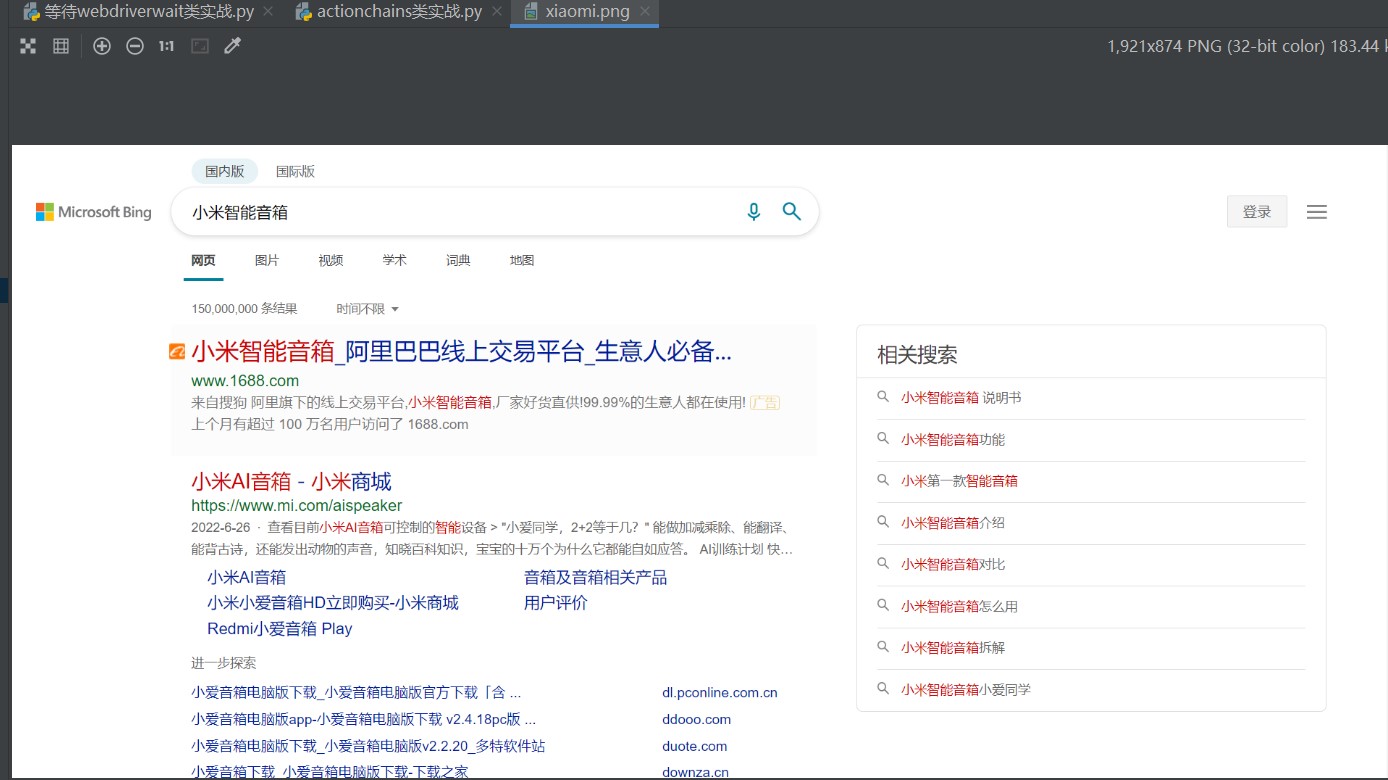
Task: Click the 小米智能音箱怎么用 related search
Action: [960, 606]
